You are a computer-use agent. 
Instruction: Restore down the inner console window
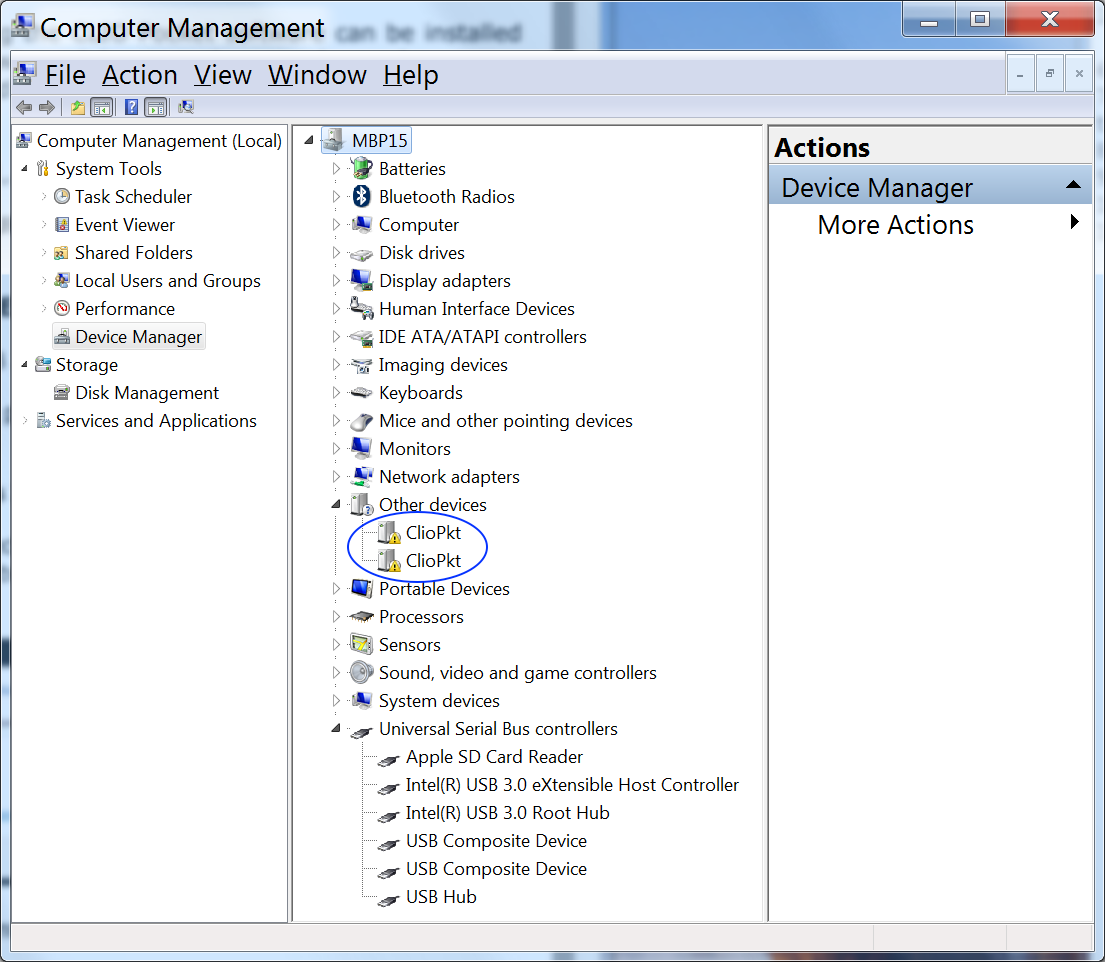pos(1049,73)
